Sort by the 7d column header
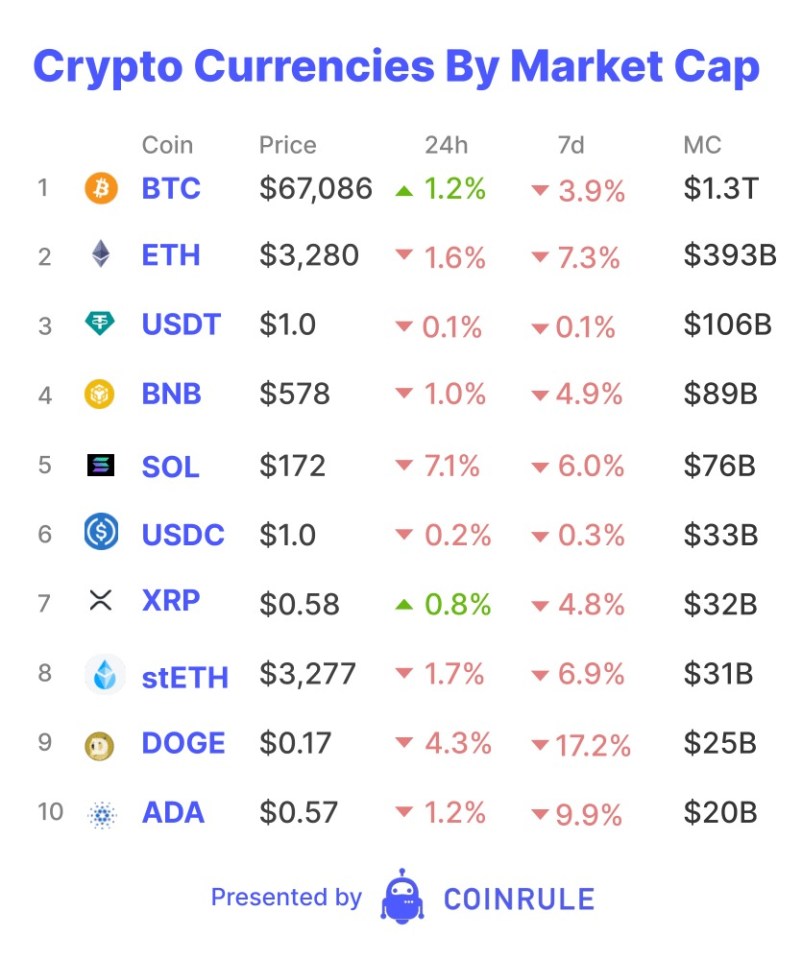Screen dimensions: 802x960 click(571, 145)
